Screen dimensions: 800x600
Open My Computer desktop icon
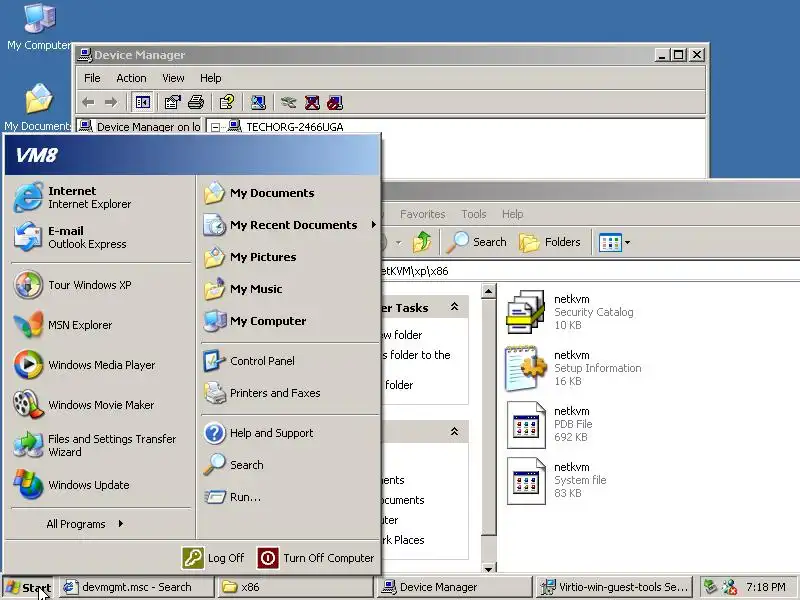point(39,27)
